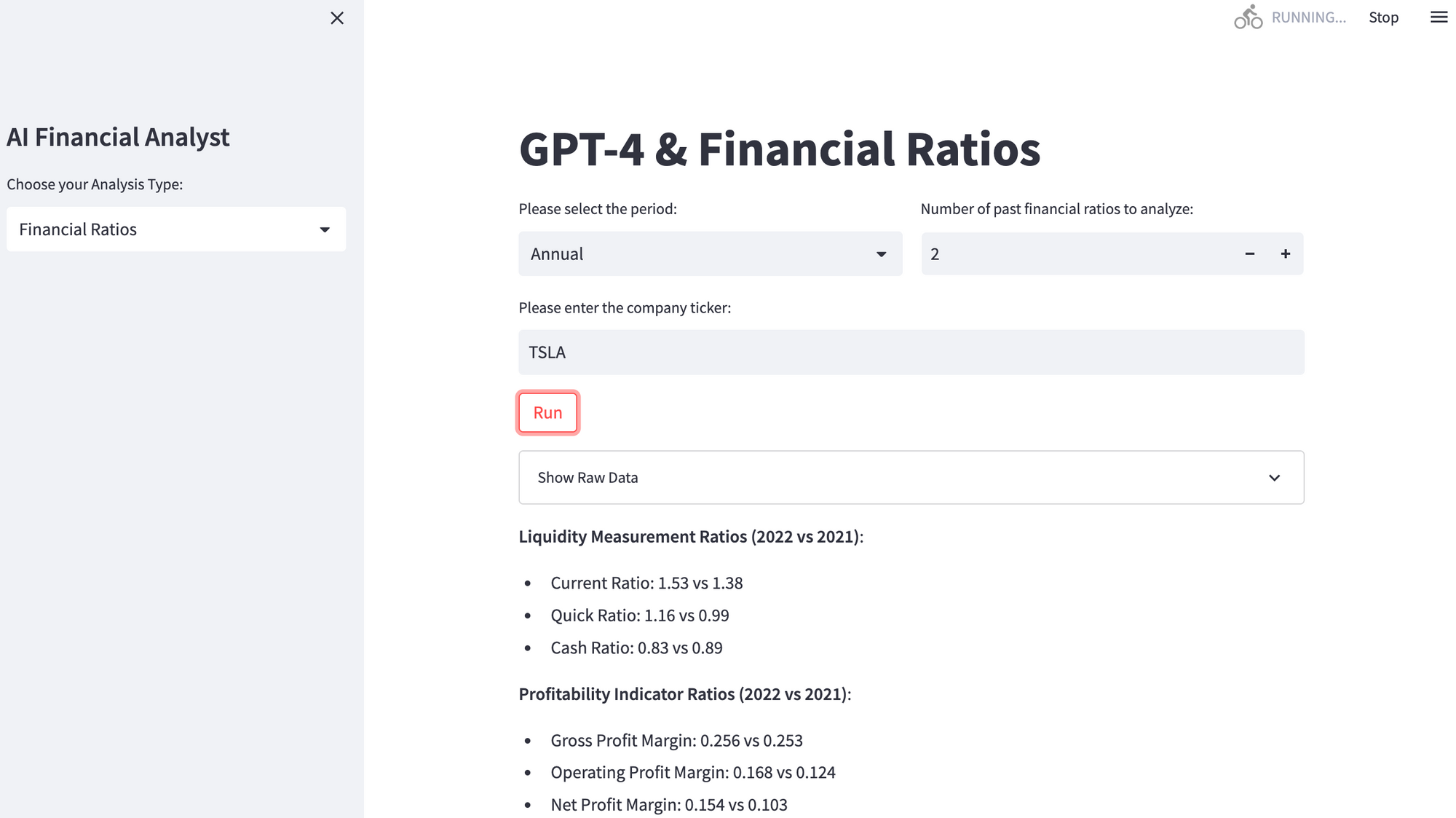This screenshot has width=1456, height=818.
Task: Click the Financial Ratios dropdown arrow
Action: 325,229
